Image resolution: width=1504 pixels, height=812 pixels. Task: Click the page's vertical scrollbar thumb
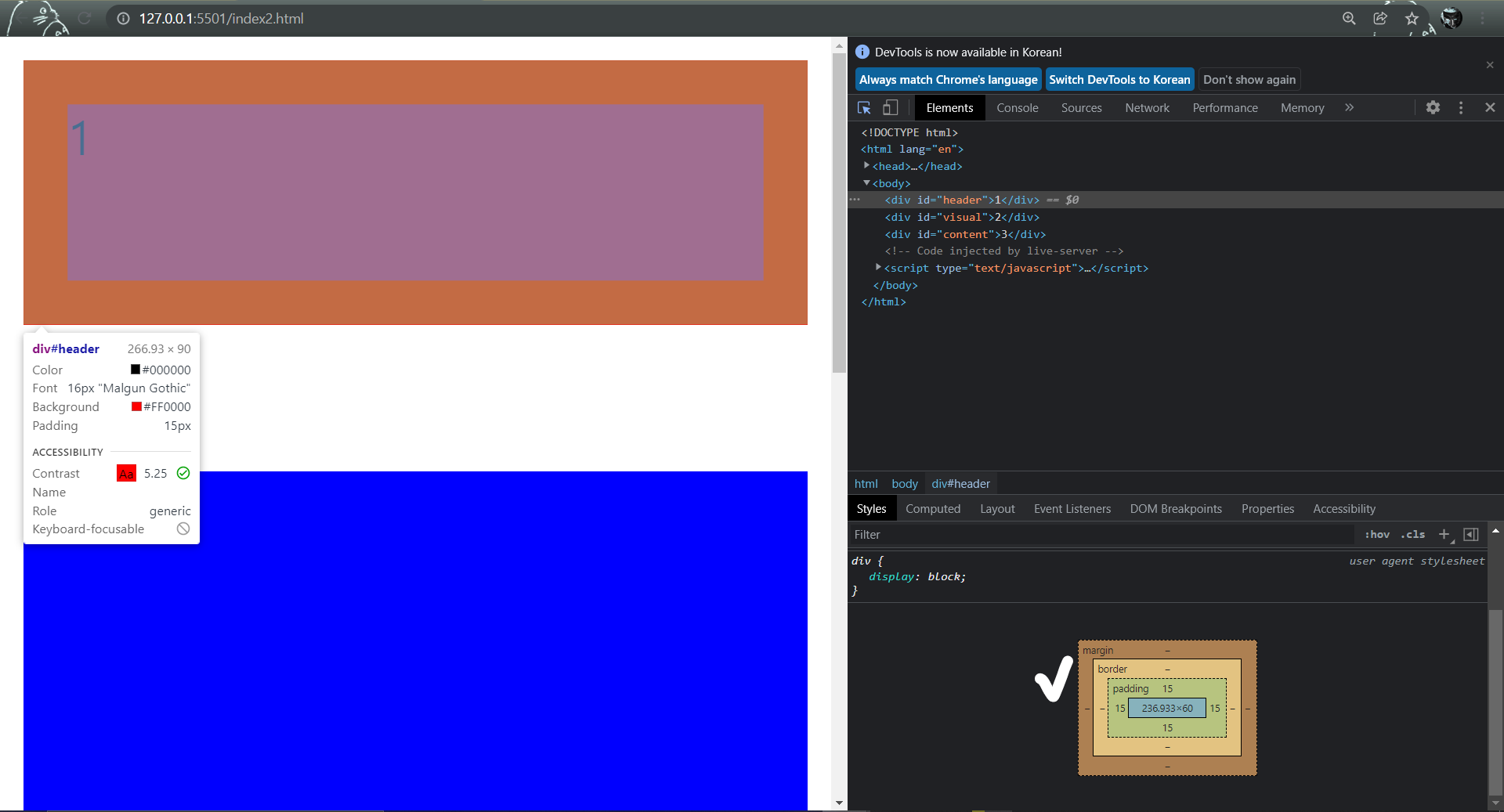839,211
